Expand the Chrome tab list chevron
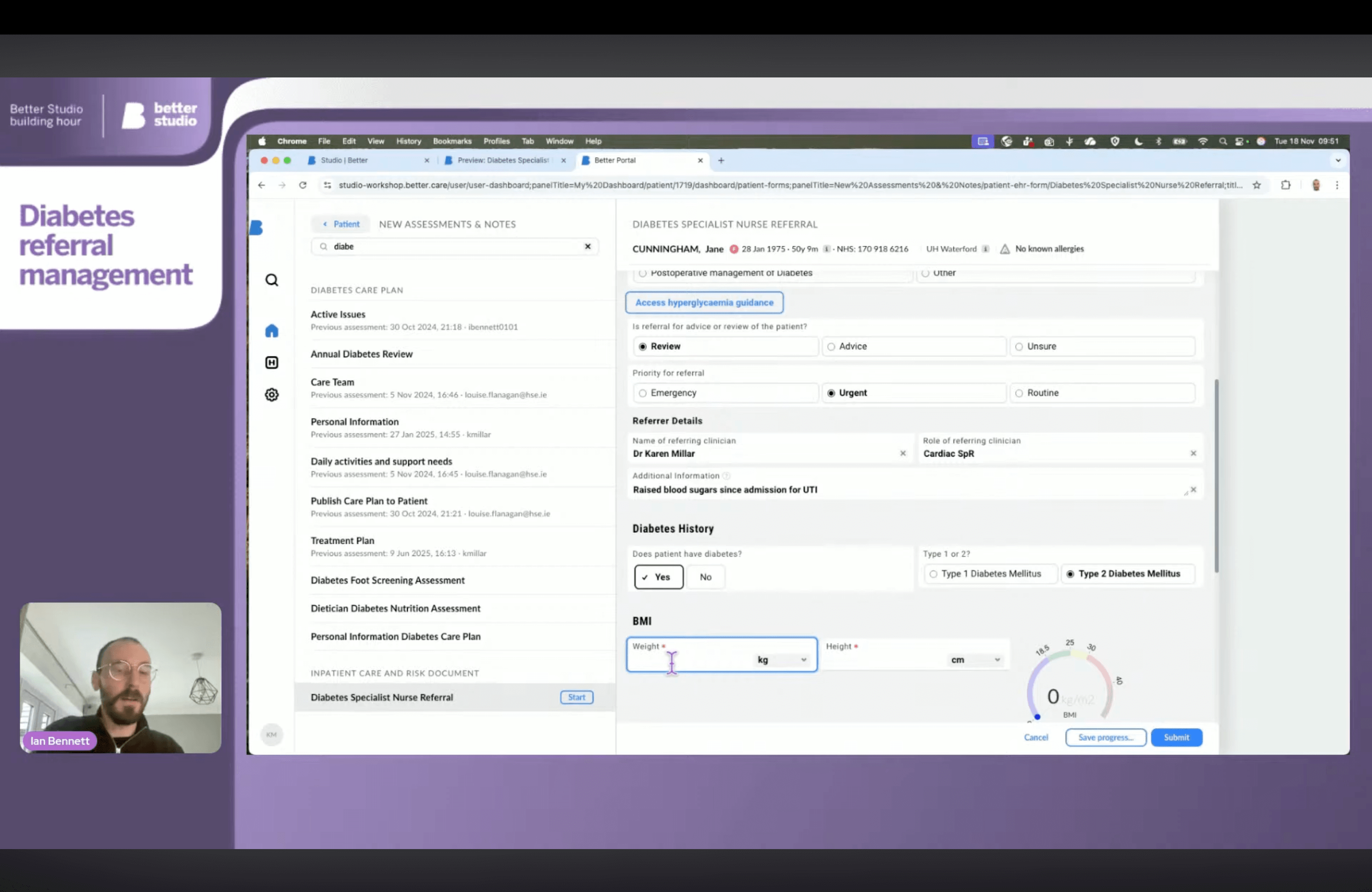Image resolution: width=1372 pixels, height=892 pixels. (x=1337, y=161)
